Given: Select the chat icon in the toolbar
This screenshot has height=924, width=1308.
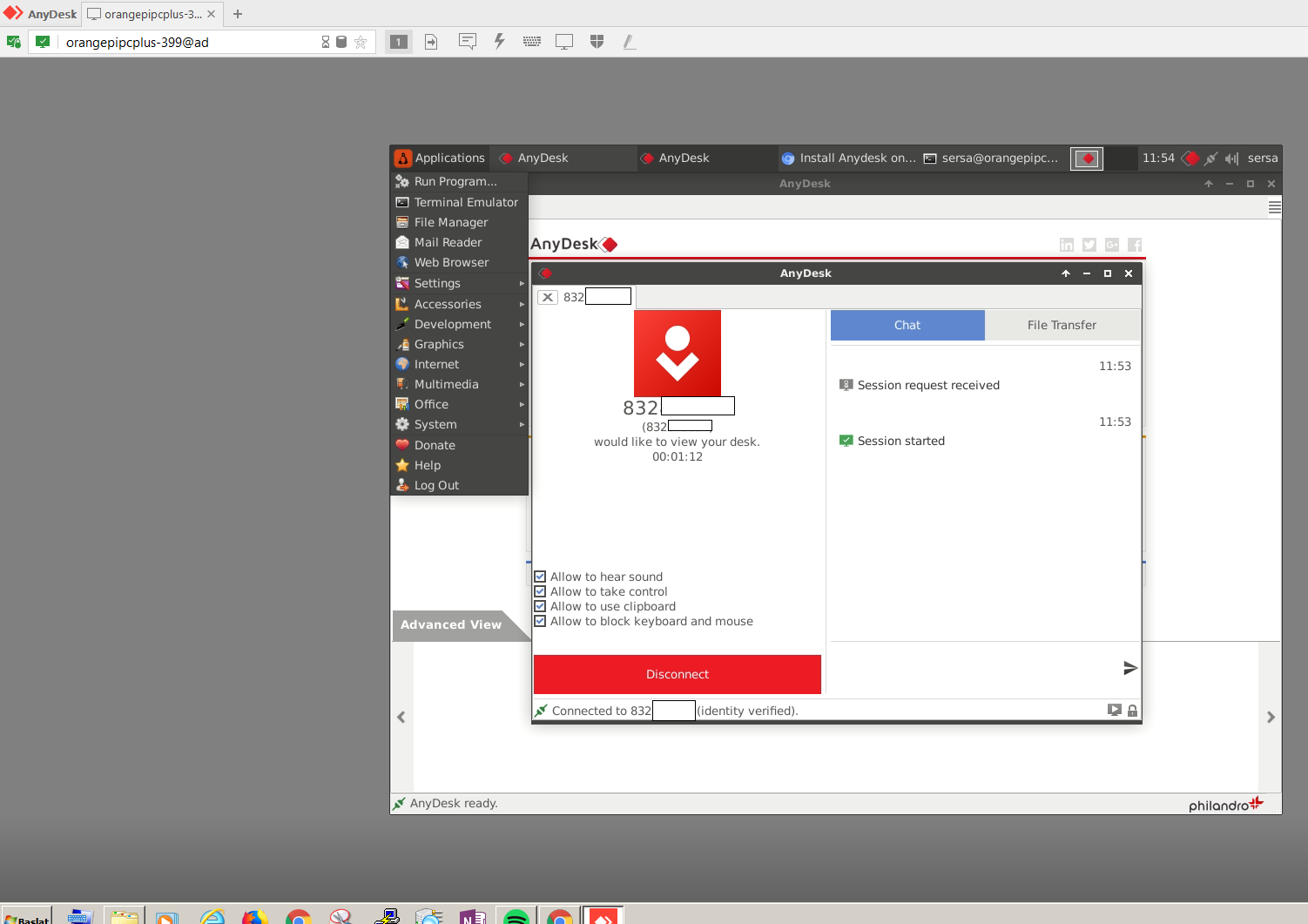Looking at the screenshot, I should click(x=468, y=41).
